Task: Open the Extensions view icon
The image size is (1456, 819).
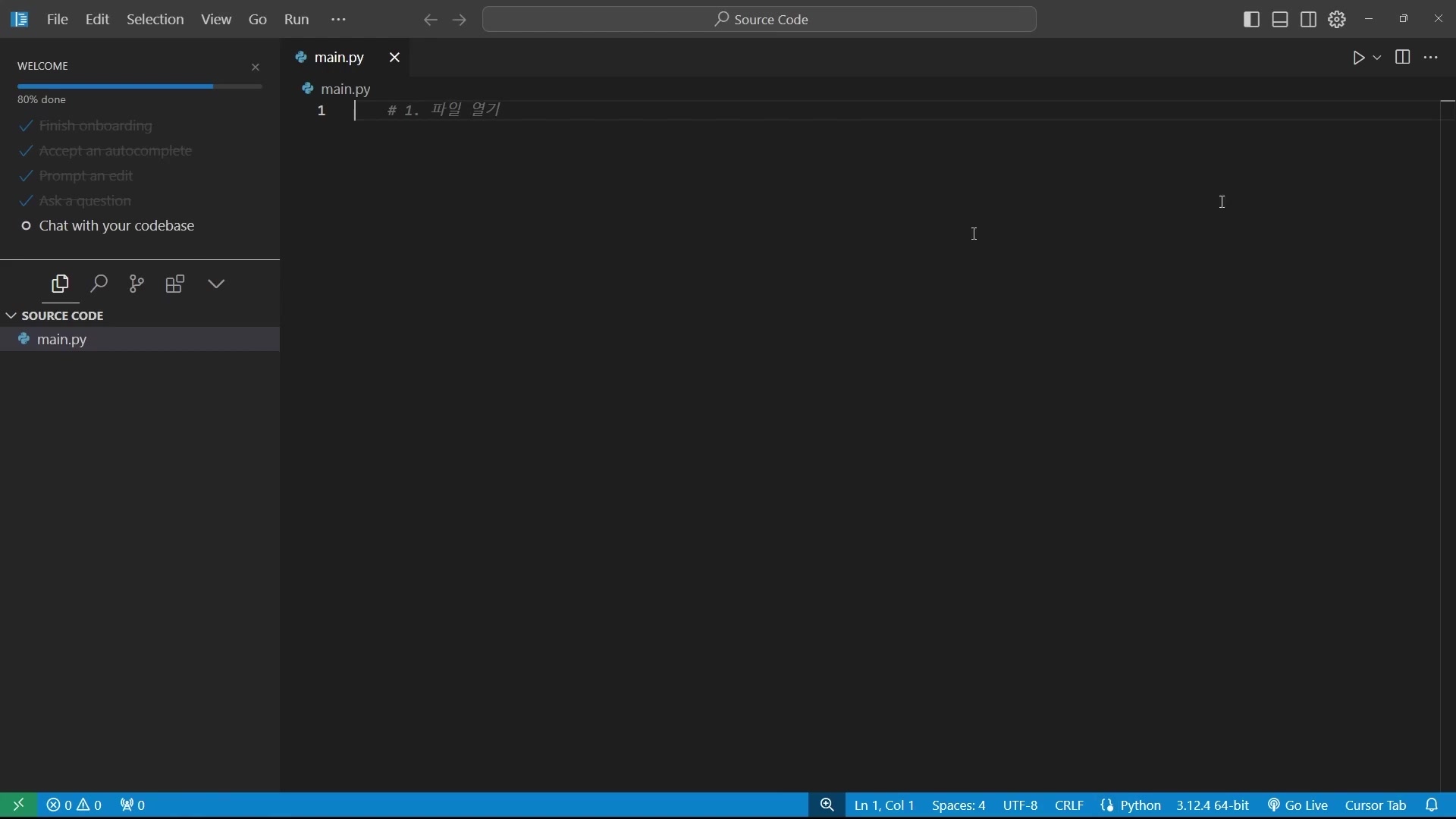Action: pyautogui.click(x=175, y=284)
